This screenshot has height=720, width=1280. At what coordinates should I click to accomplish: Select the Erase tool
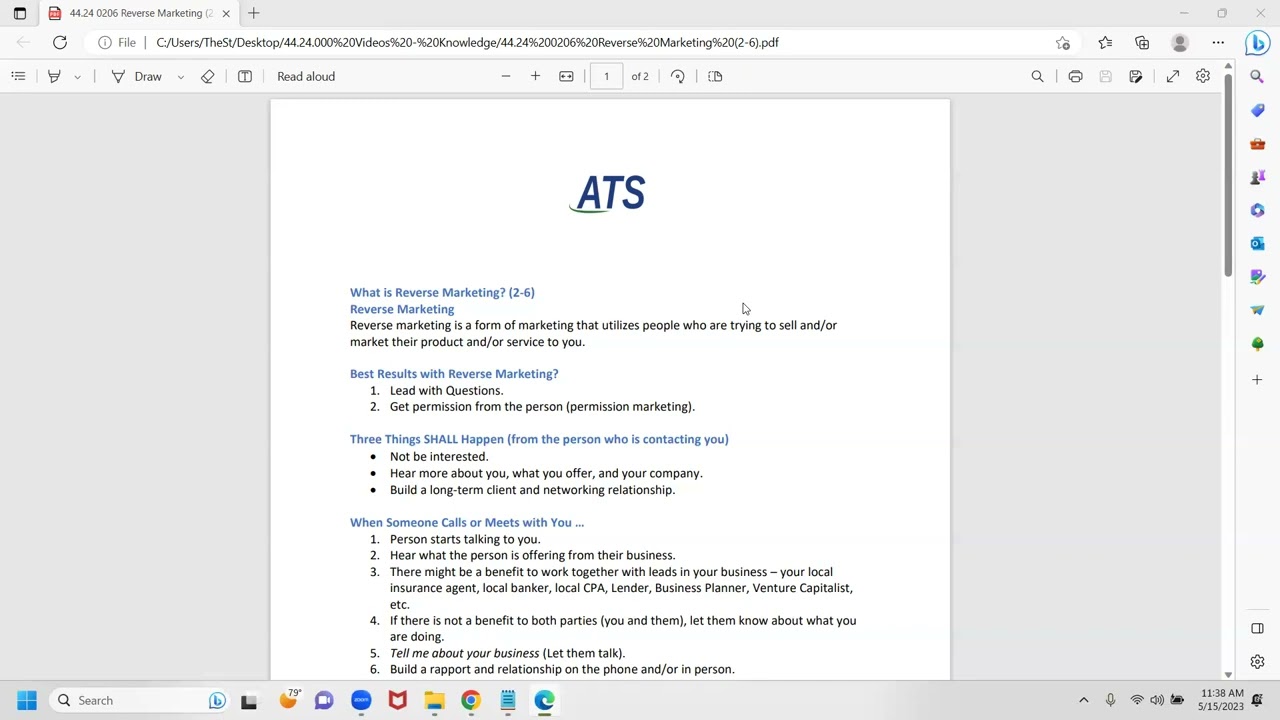point(208,76)
